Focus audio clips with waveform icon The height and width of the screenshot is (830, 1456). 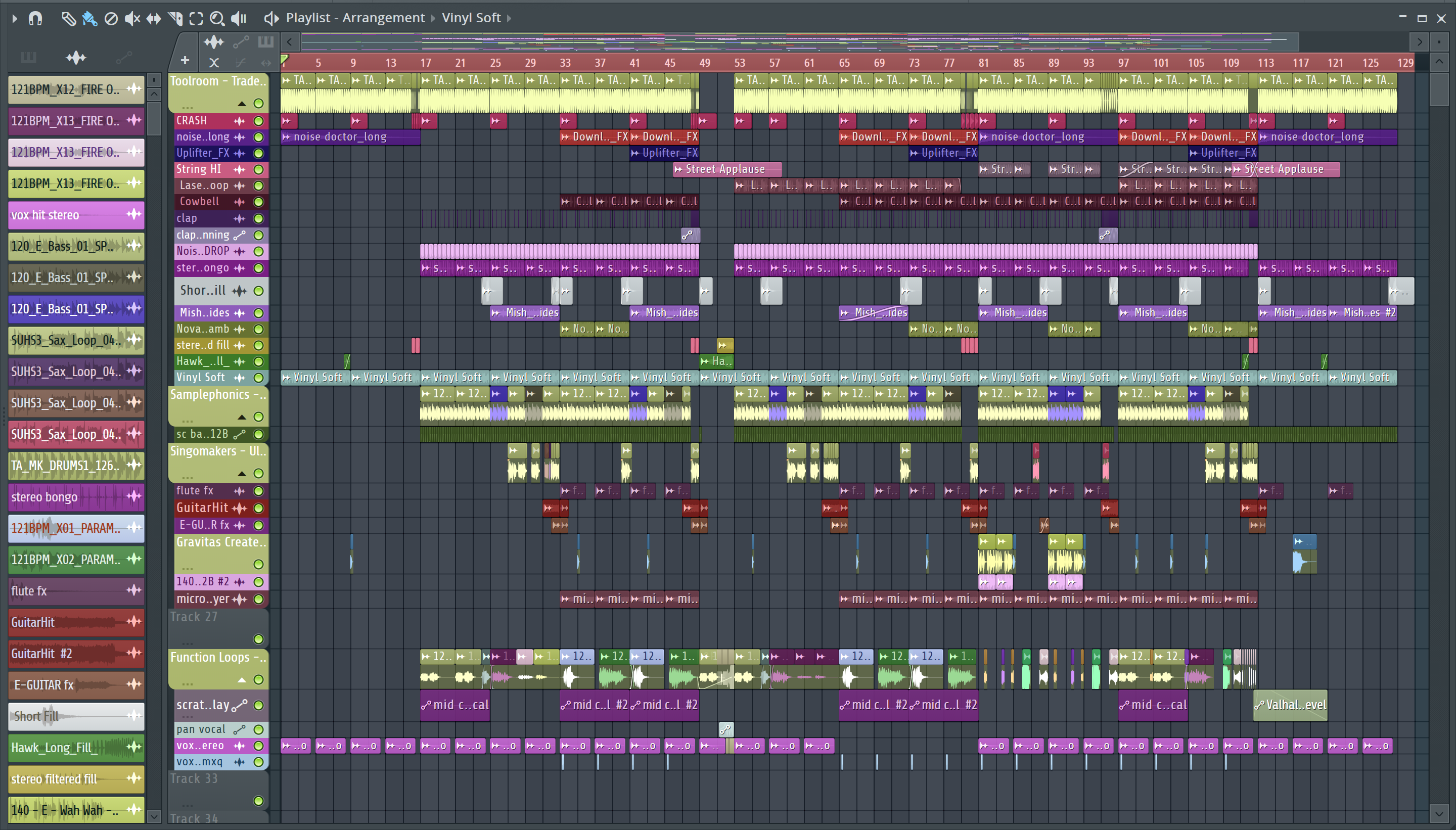coord(214,41)
